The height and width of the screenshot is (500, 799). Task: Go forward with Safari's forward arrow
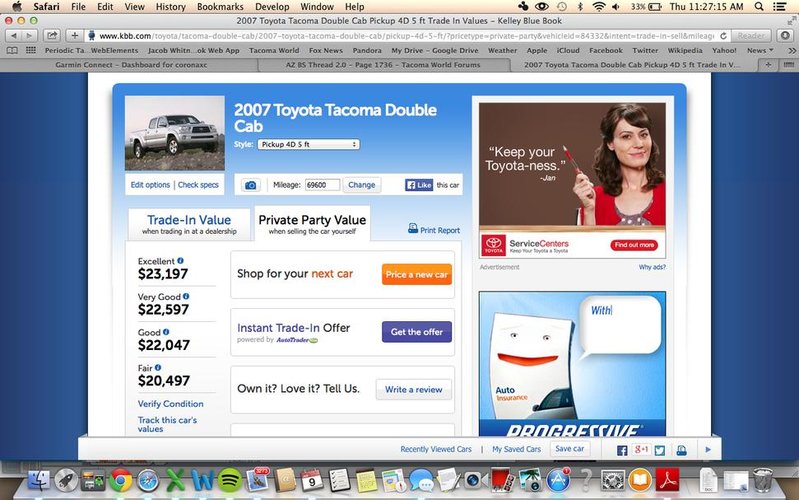point(30,36)
